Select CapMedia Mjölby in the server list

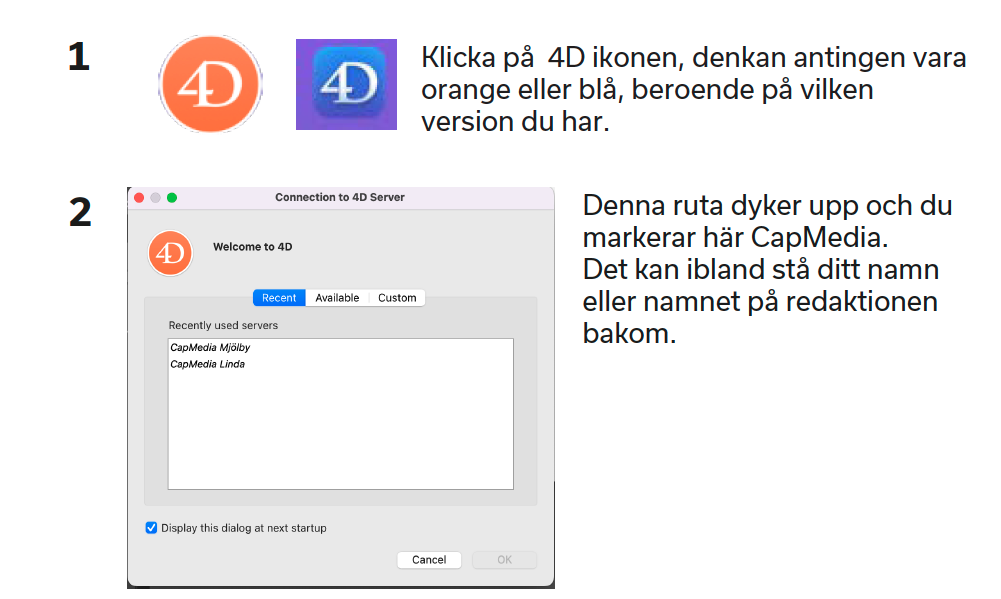209,348
